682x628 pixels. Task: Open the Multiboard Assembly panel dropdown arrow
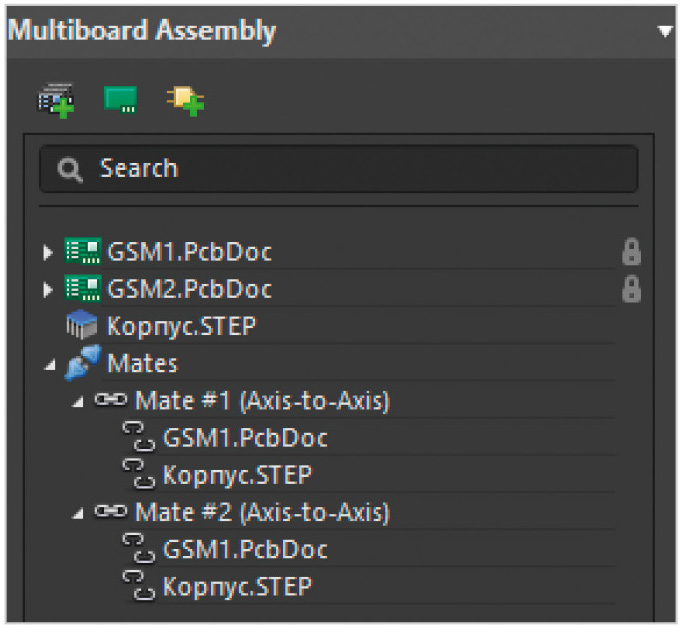(665, 32)
